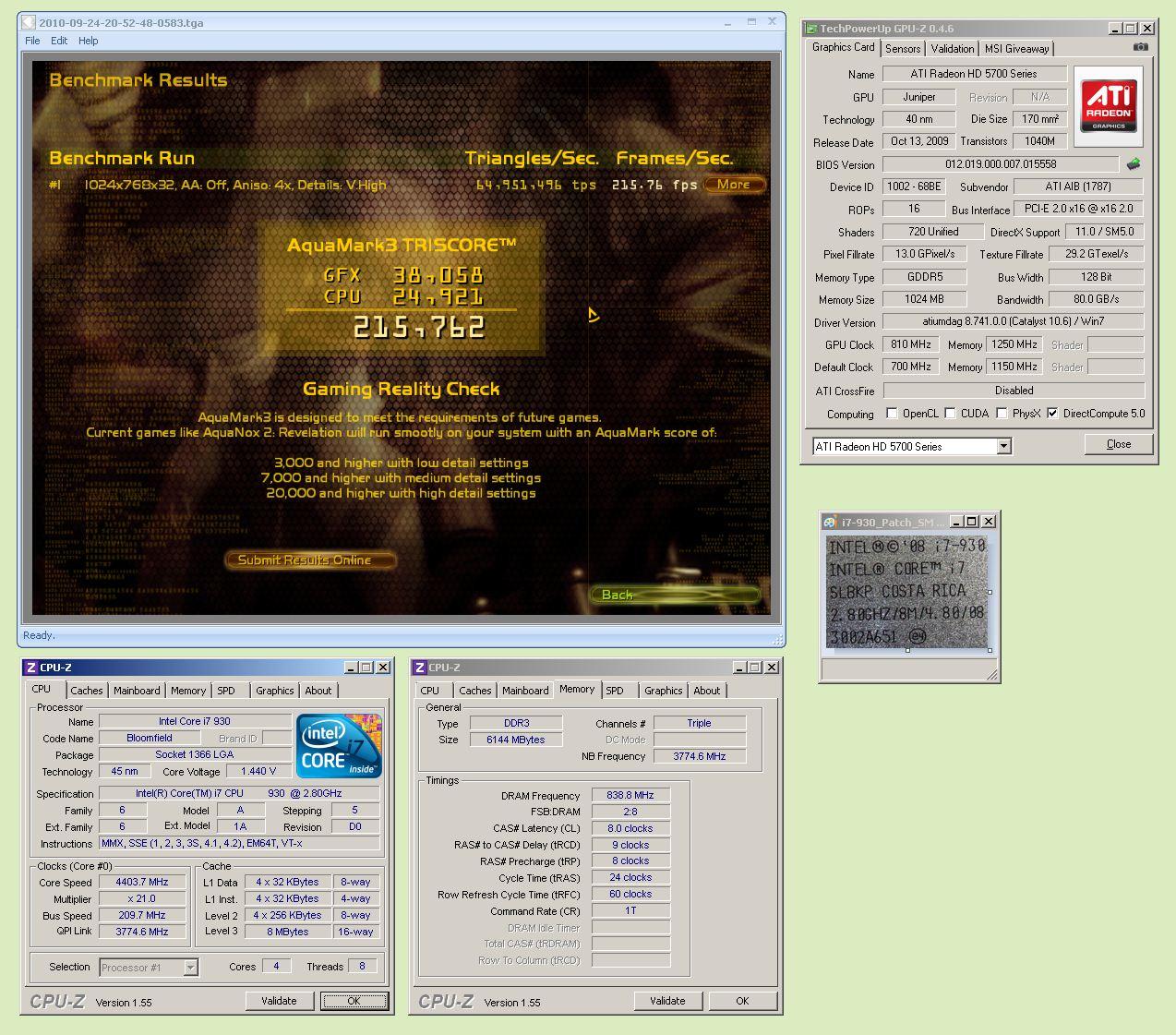1176x1035 pixels.
Task: Toggle the CUDA checkbox in GPU-Z
Action: point(950,414)
